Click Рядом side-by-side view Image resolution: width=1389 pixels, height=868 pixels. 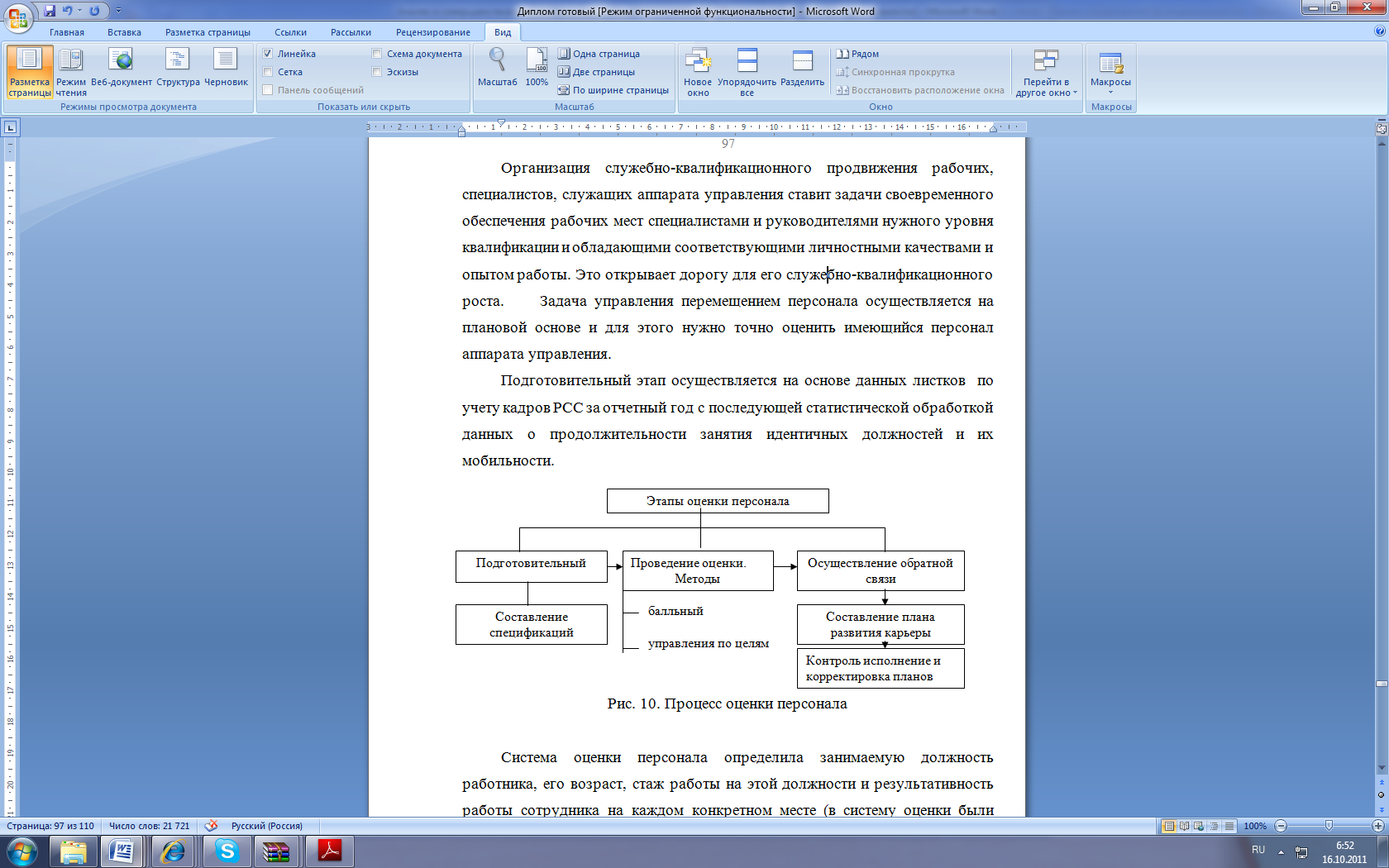857,54
